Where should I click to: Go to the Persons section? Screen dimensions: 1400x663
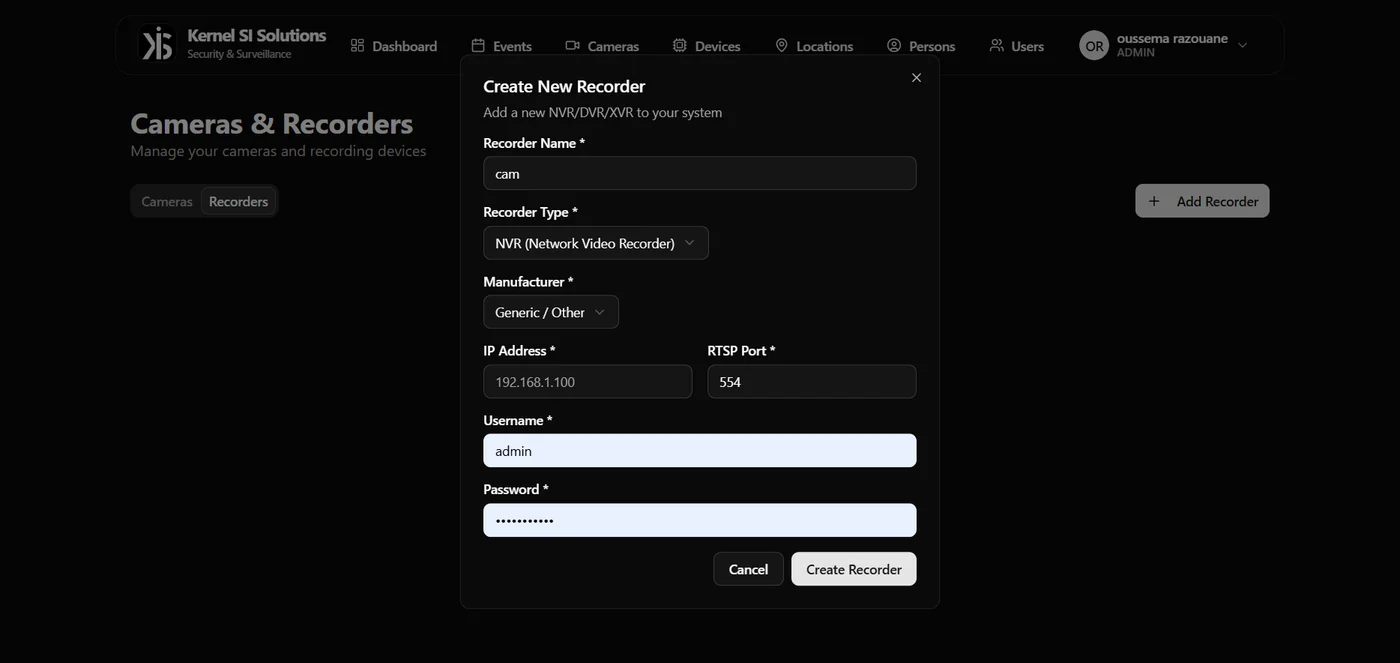[921, 46]
